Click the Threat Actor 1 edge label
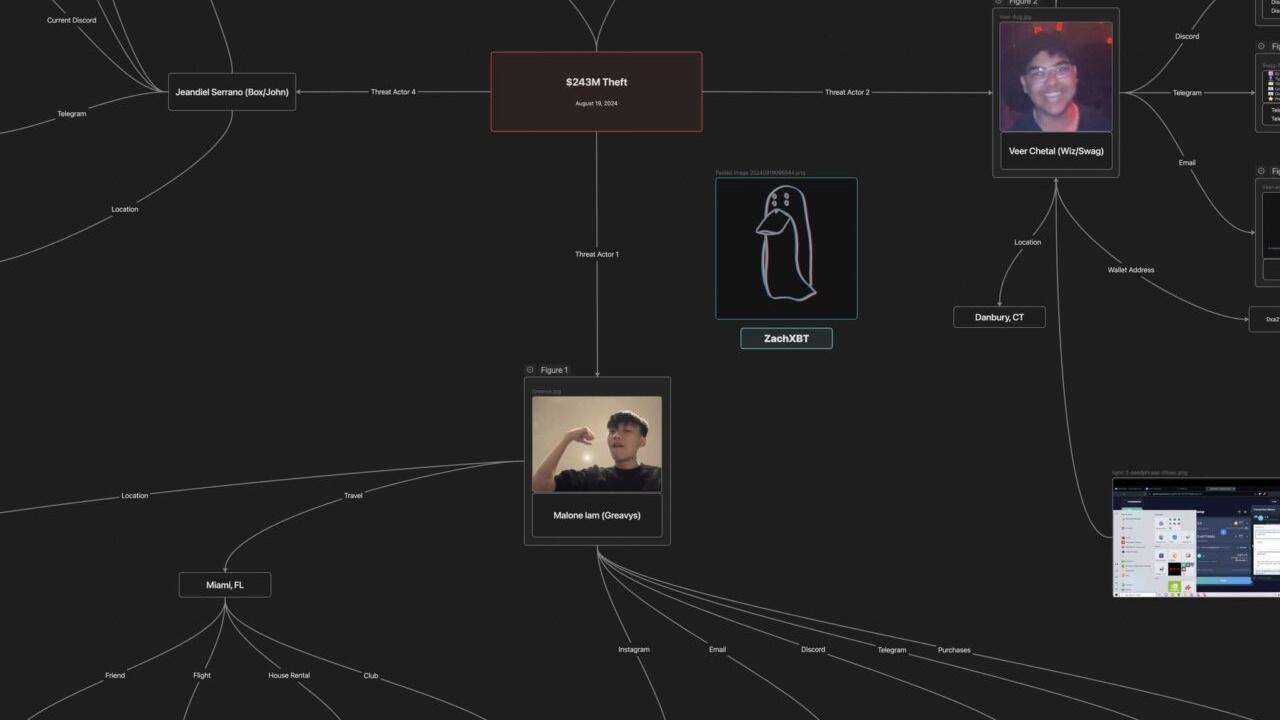The image size is (1280, 720). pos(597,254)
